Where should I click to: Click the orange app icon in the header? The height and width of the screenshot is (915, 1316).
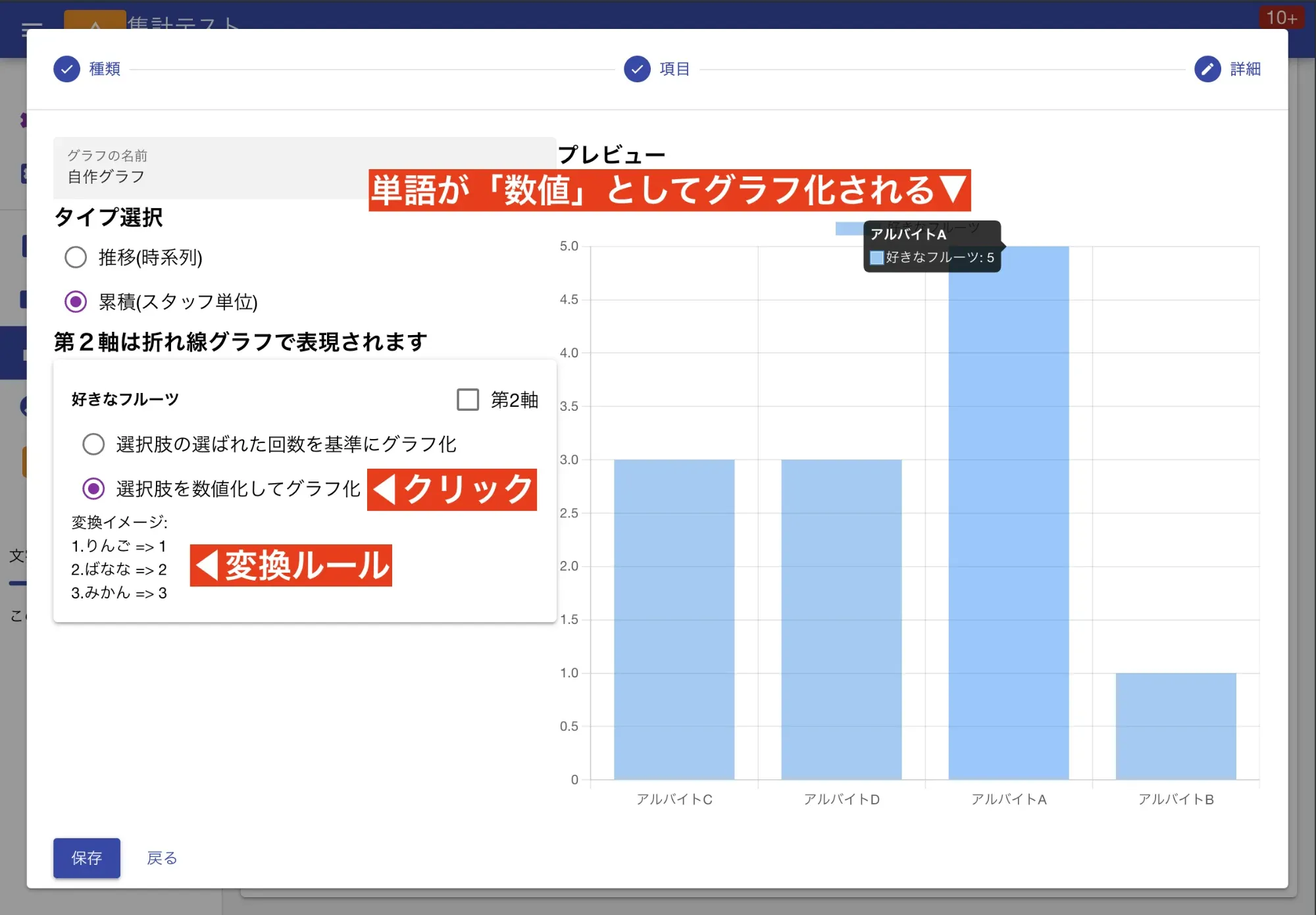(94, 22)
